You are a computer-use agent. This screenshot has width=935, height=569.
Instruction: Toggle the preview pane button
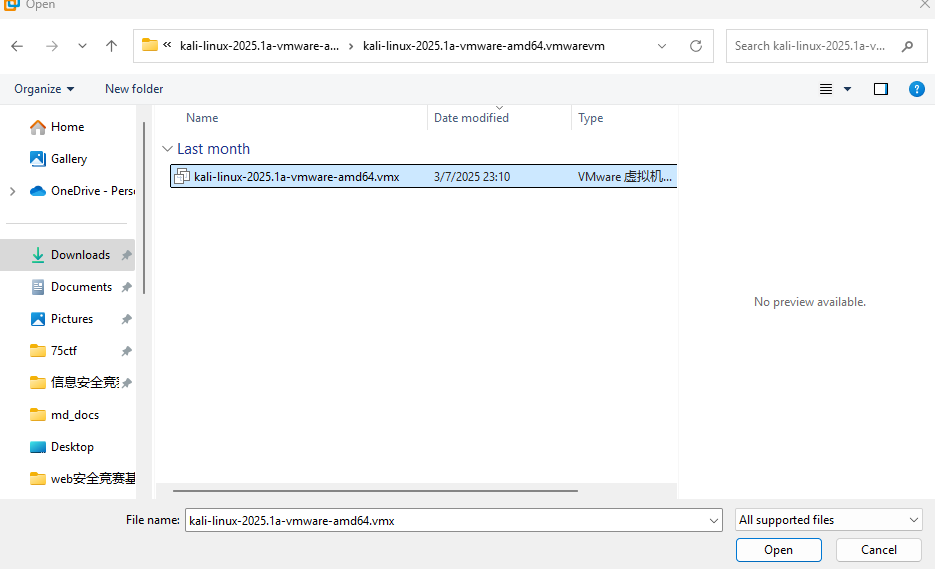tap(881, 89)
